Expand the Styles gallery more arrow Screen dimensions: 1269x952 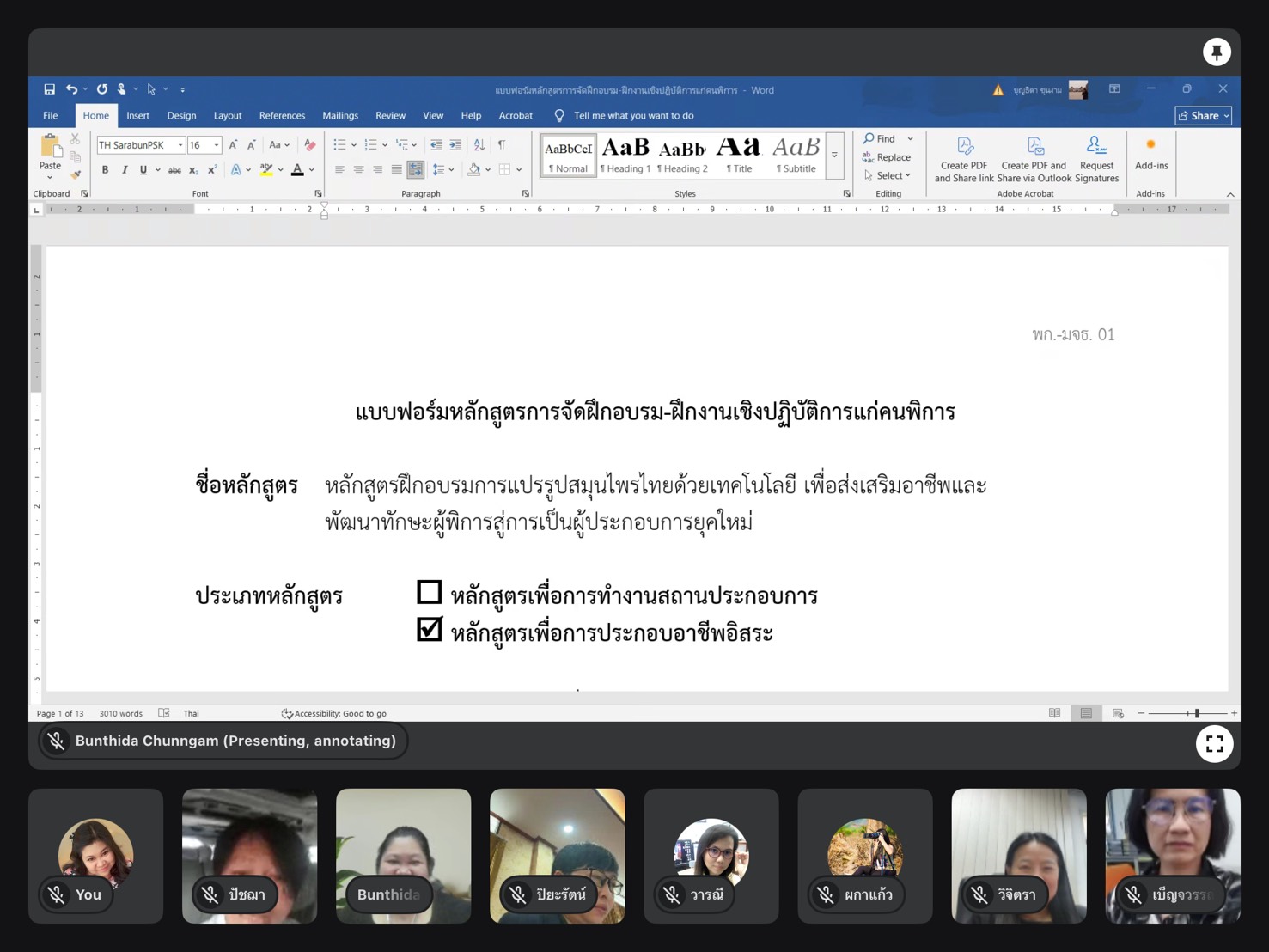point(834,156)
